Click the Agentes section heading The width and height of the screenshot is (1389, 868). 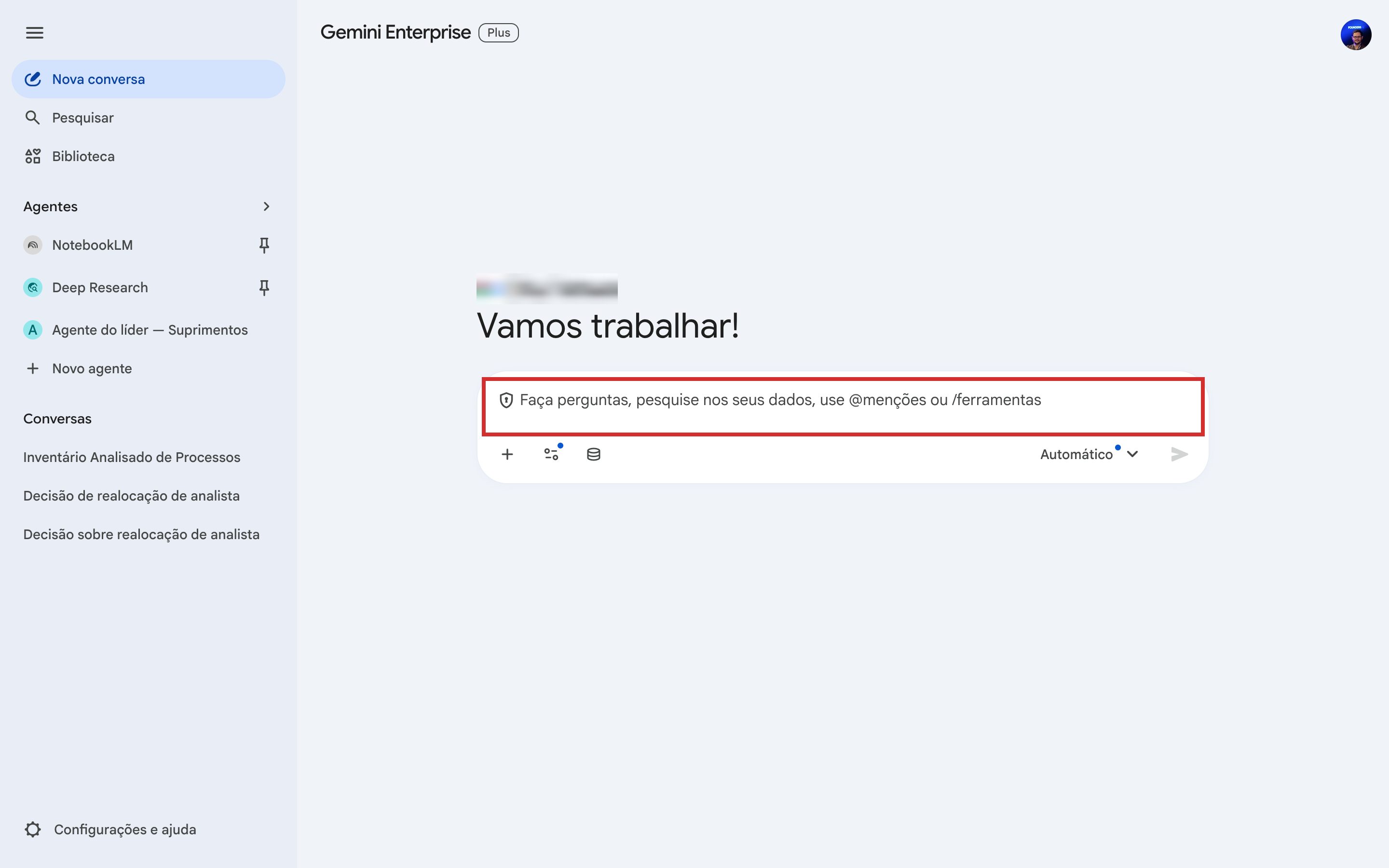pyautogui.click(x=51, y=207)
